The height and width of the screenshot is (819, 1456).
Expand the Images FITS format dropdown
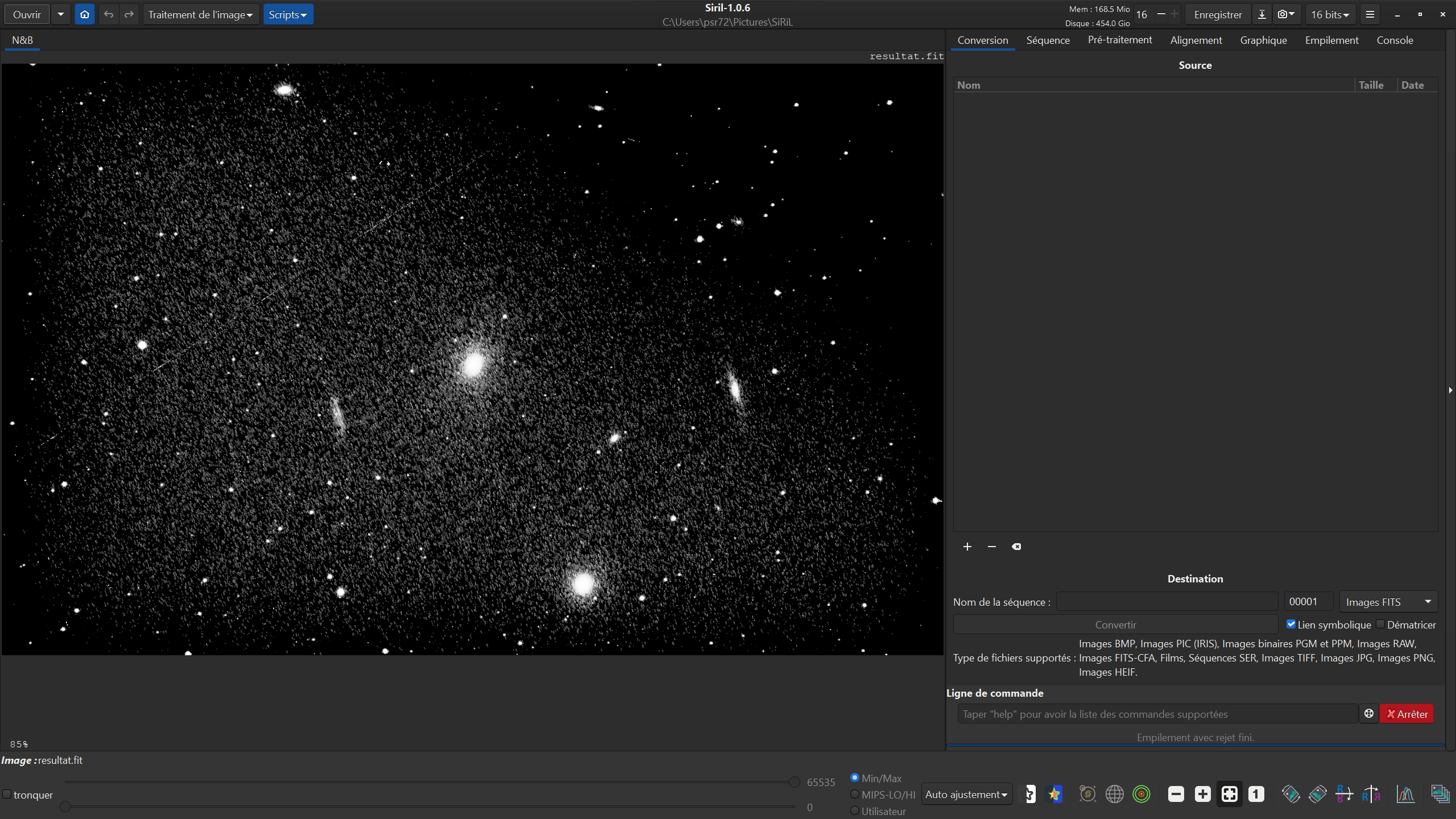point(1388,602)
